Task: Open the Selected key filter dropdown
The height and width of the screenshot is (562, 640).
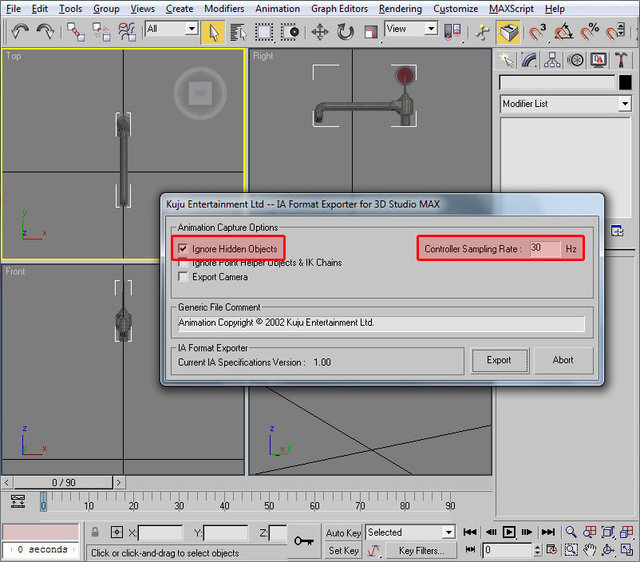Action: (448, 532)
